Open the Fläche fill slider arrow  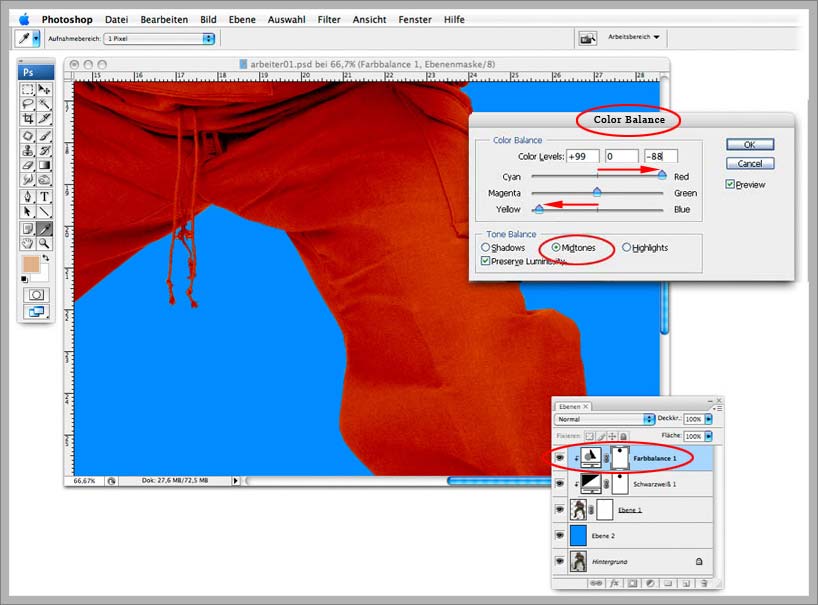(x=708, y=436)
